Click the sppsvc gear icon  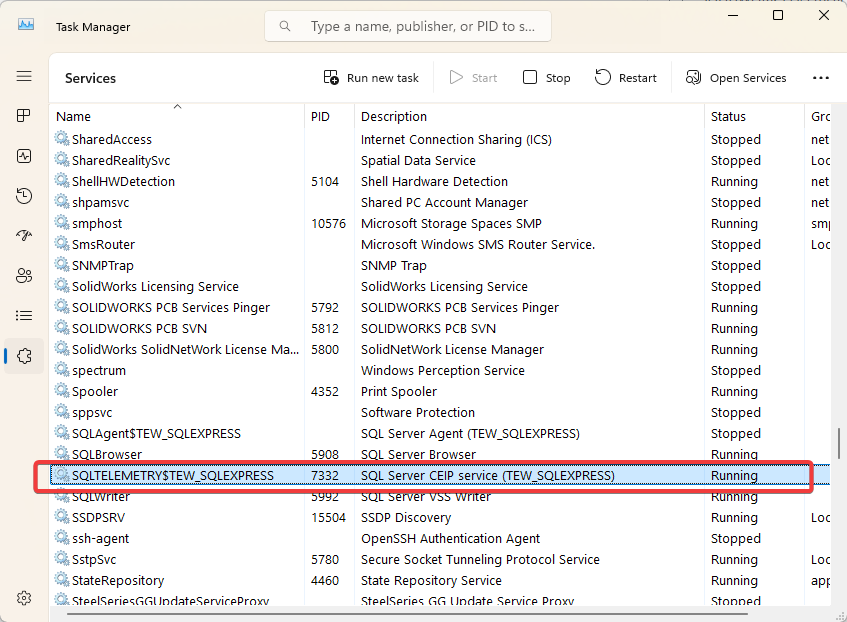click(62, 412)
